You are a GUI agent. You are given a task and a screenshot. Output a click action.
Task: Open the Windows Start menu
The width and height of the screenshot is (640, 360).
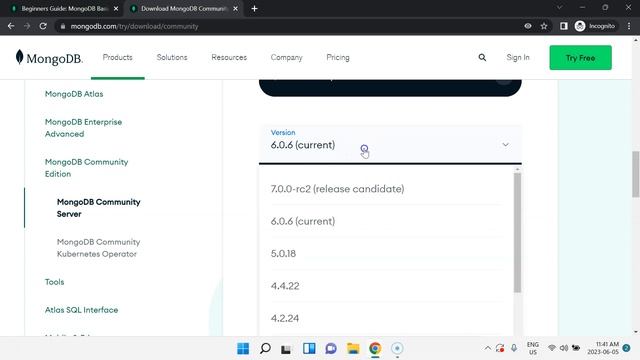pyautogui.click(x=243, y=348)
